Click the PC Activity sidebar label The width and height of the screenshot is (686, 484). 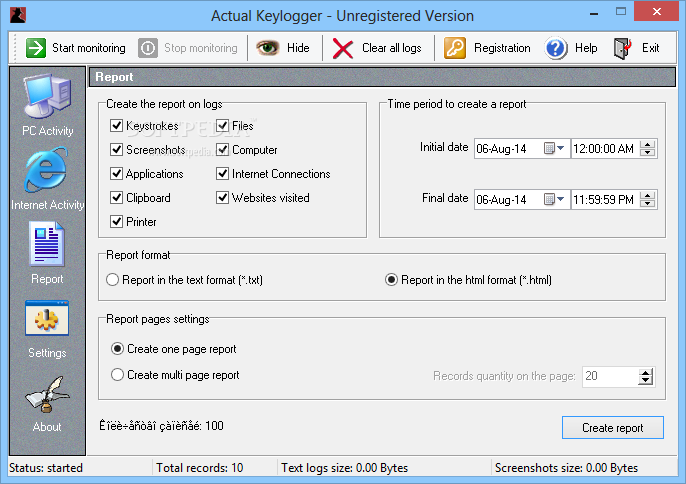(48, 131)
